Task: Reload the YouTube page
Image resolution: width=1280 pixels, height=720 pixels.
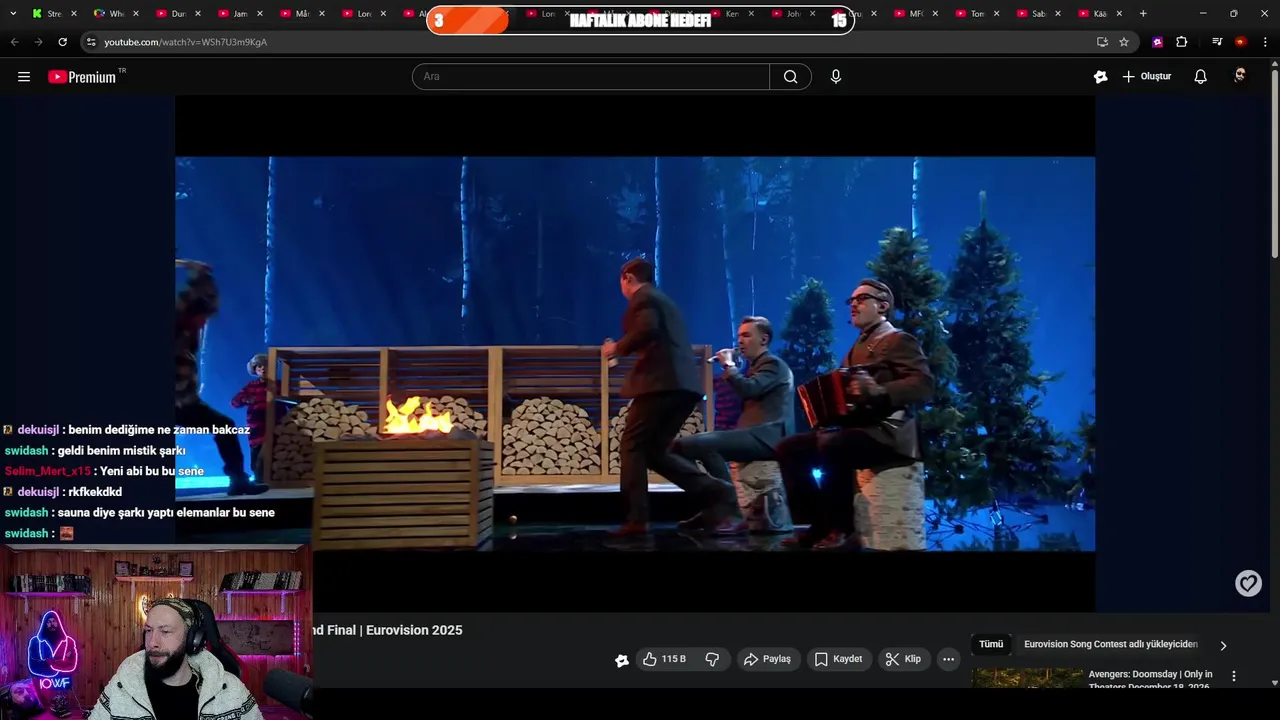Action: point(62,42)
